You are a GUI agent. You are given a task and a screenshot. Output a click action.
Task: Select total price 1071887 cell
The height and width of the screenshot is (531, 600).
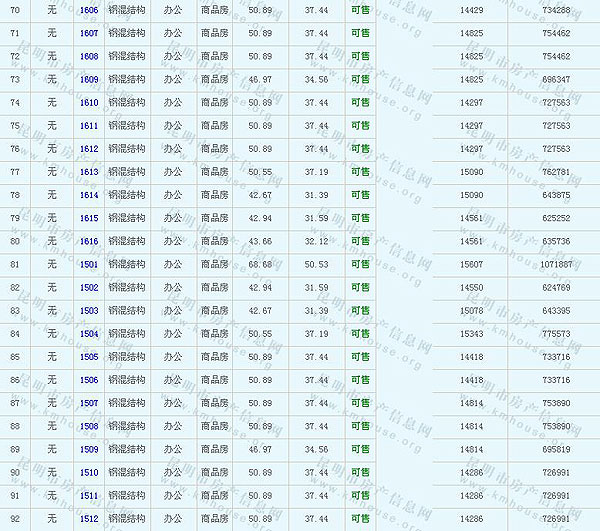click(x=556, y=265)
